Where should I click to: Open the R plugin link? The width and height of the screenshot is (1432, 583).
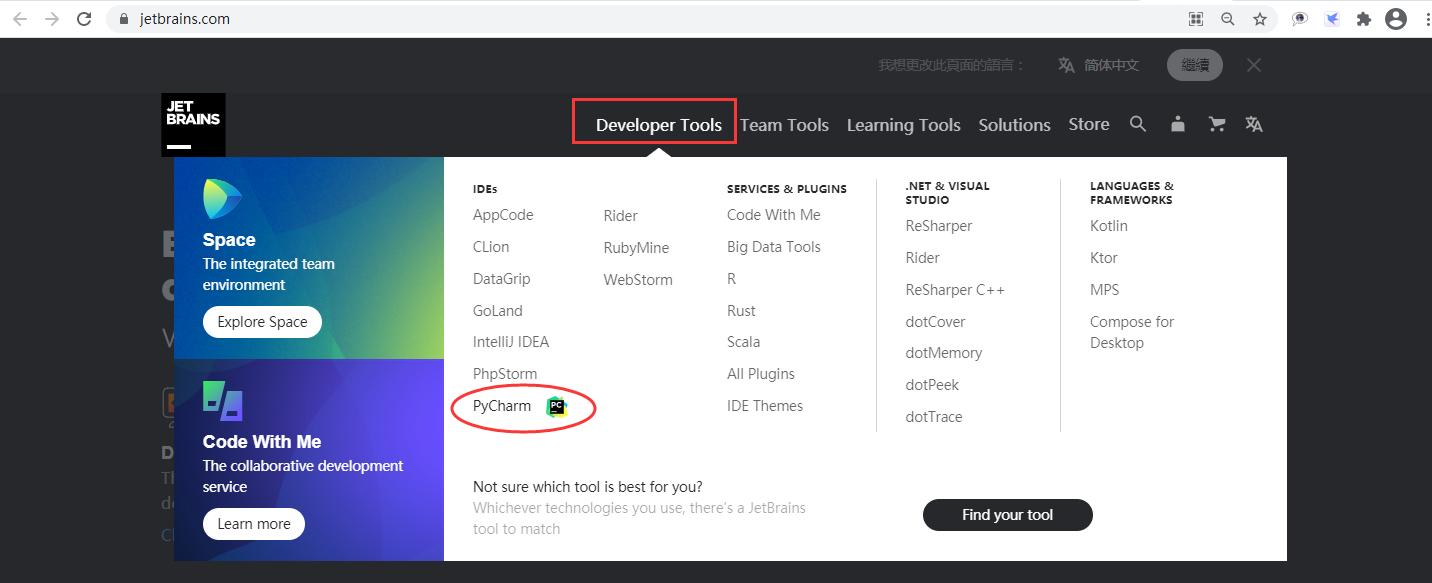click(x=732, y=279)
